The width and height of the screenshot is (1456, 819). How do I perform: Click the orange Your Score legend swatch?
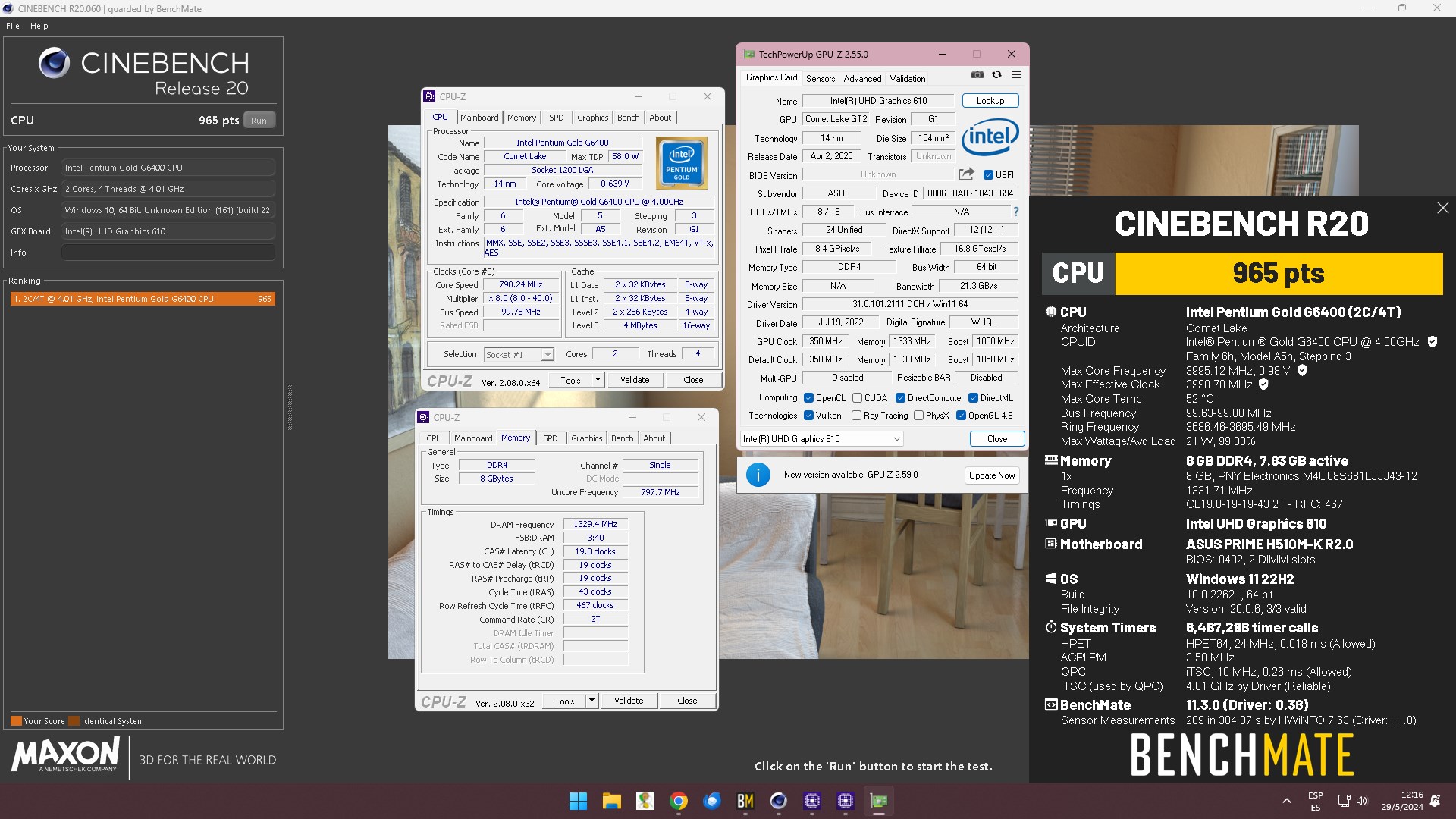[16, 721]
